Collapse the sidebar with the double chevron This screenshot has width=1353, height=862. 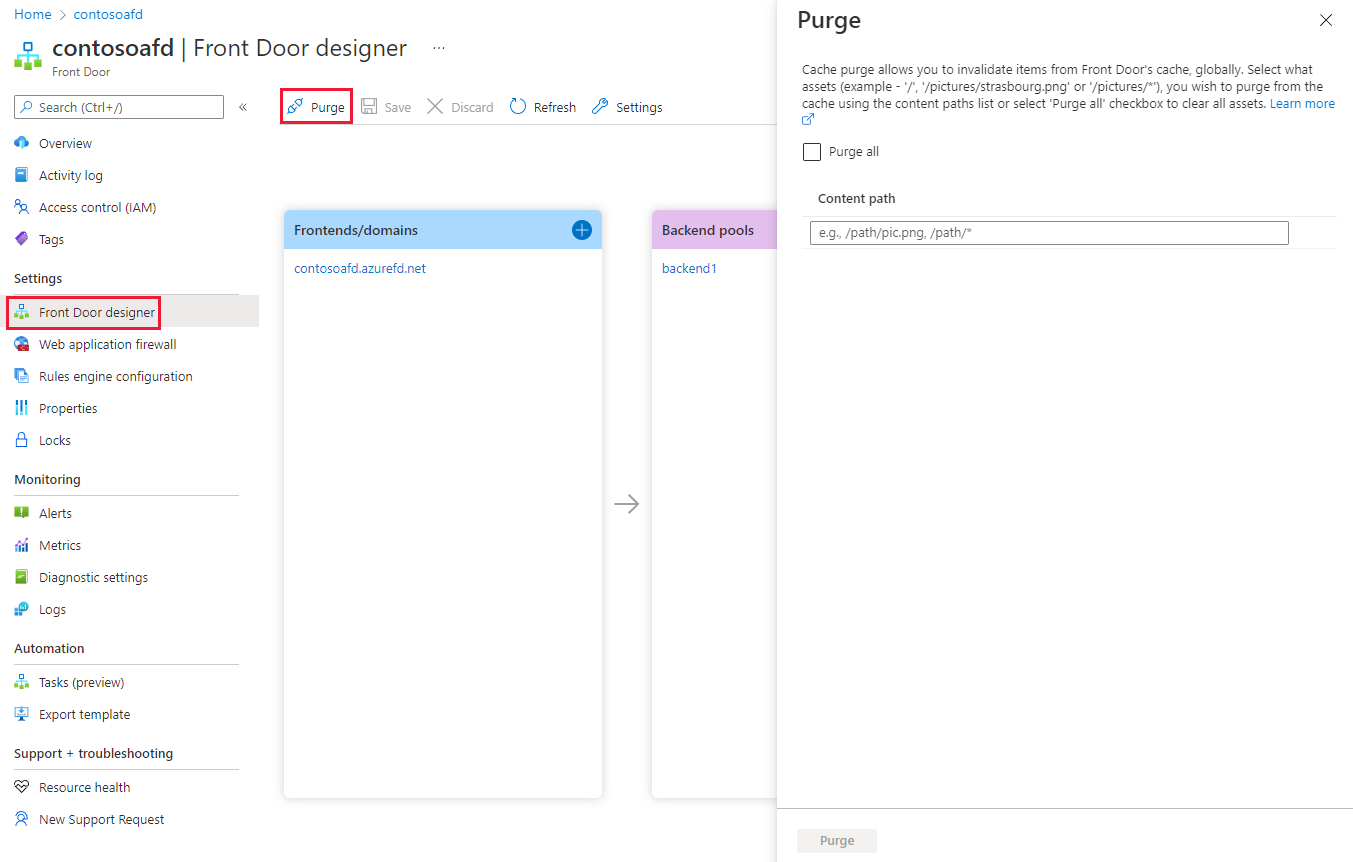(x=243, y=107)
